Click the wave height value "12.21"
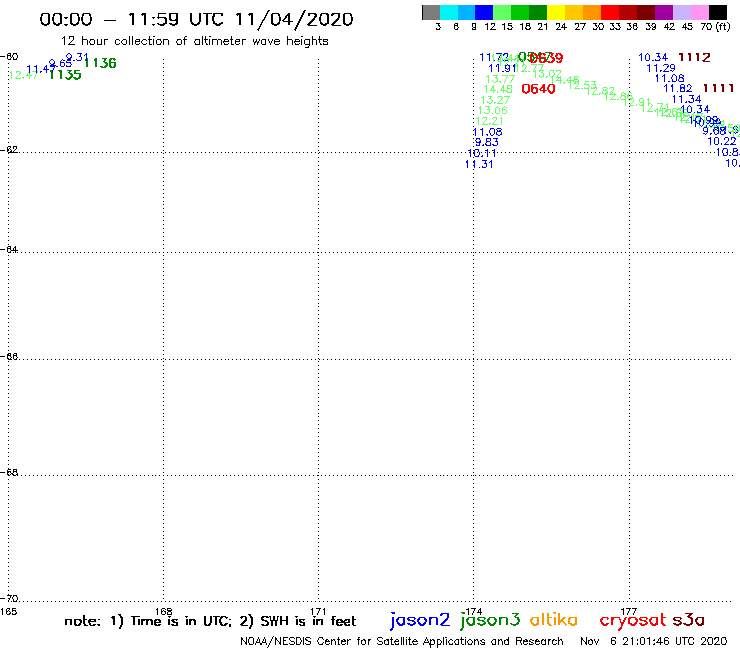The image size is (740, 650). [x=490, y=121]
